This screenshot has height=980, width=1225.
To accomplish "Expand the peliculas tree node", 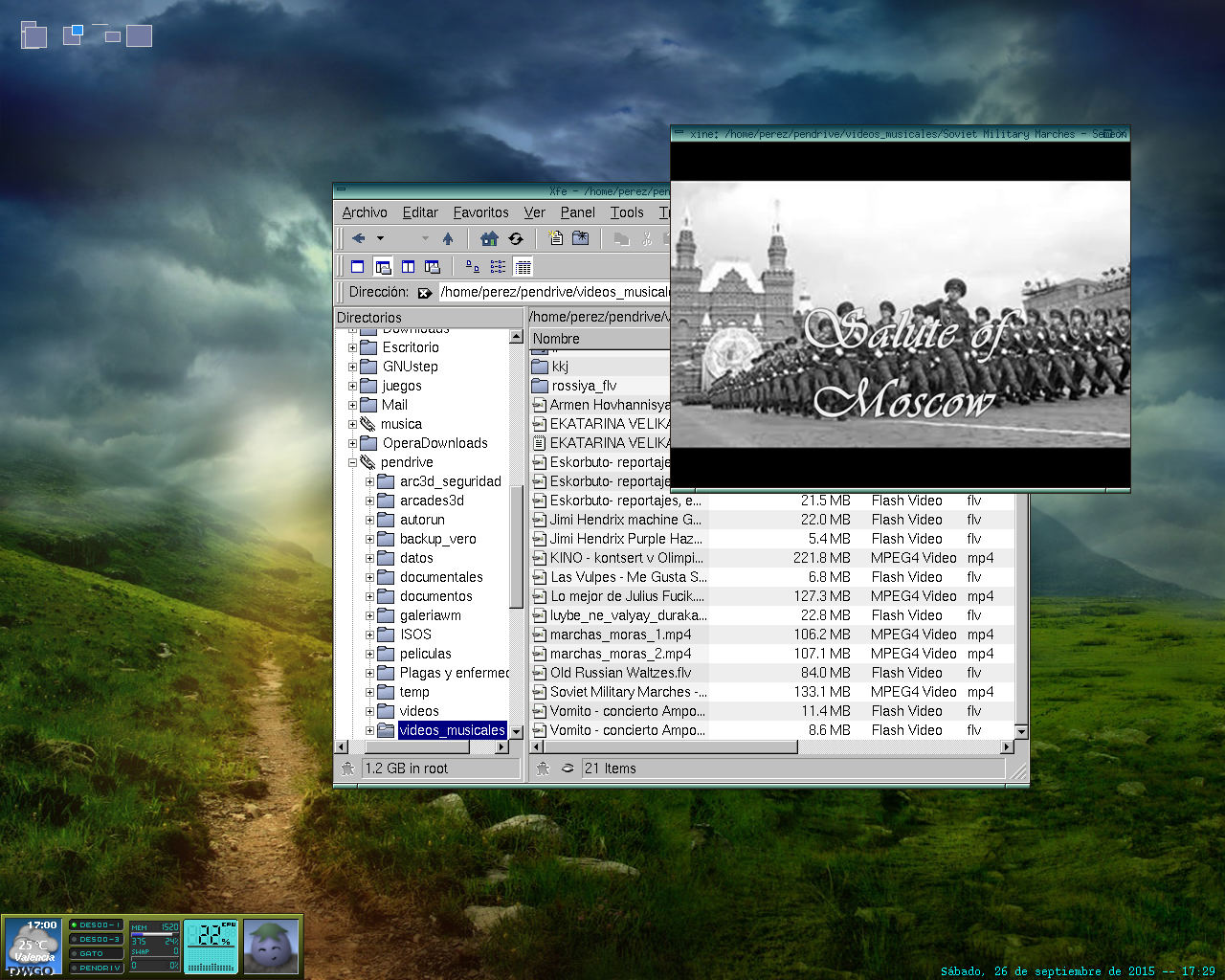I will point(369,654).
